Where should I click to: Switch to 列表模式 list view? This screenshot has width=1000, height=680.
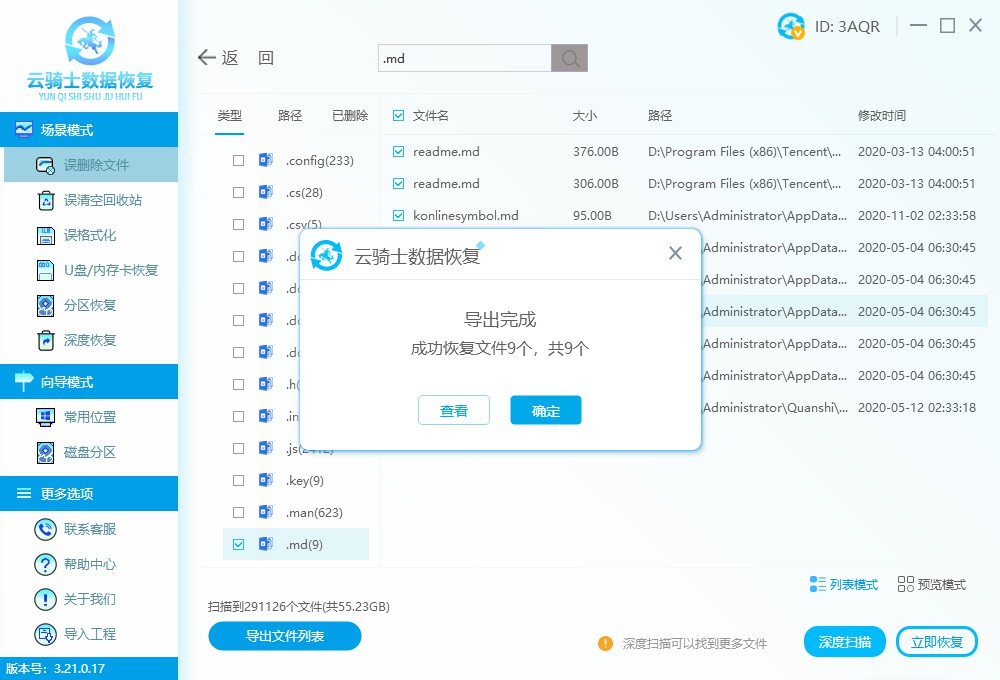[843, 584]
